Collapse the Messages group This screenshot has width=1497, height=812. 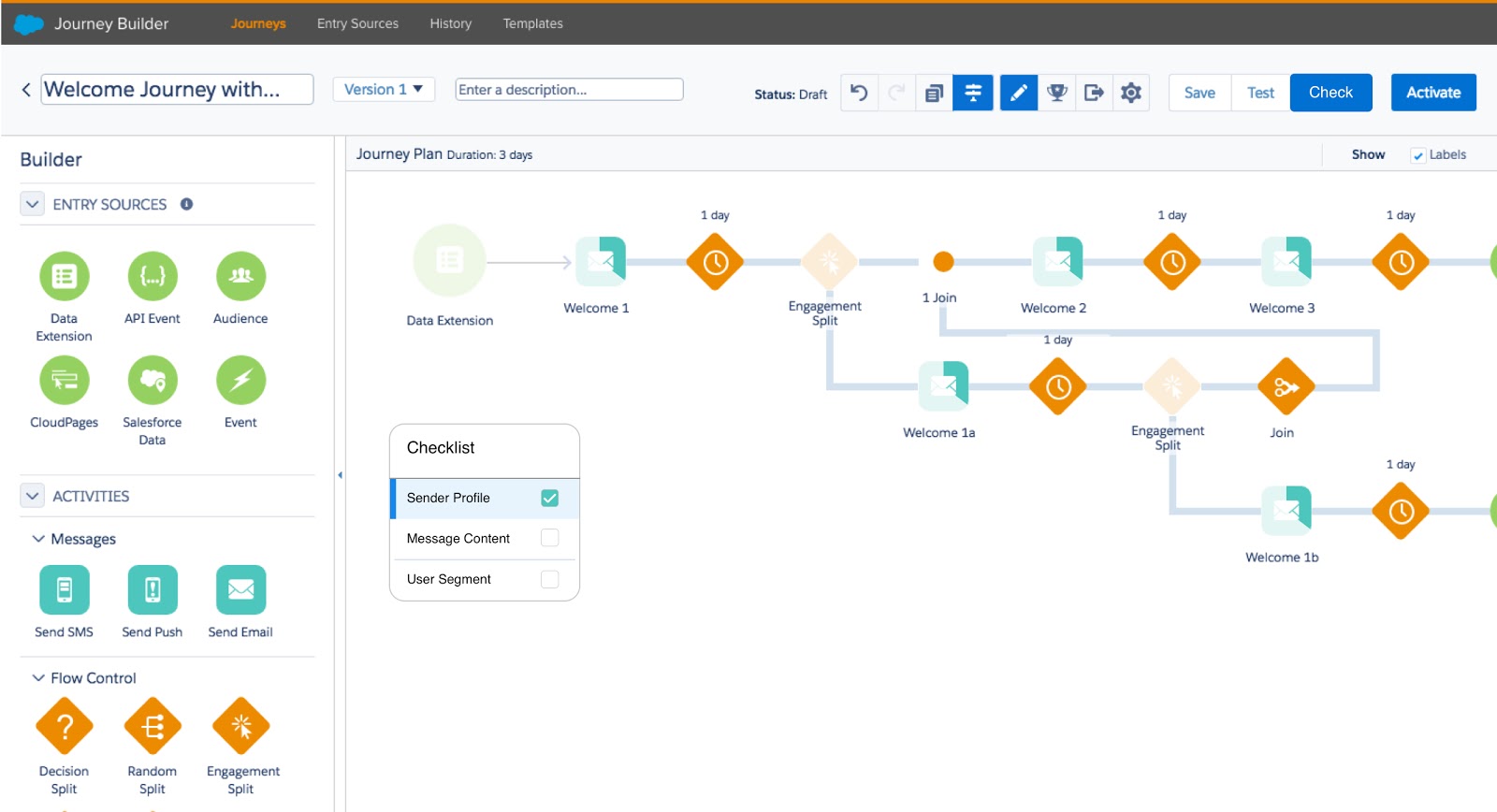(38, 539)
